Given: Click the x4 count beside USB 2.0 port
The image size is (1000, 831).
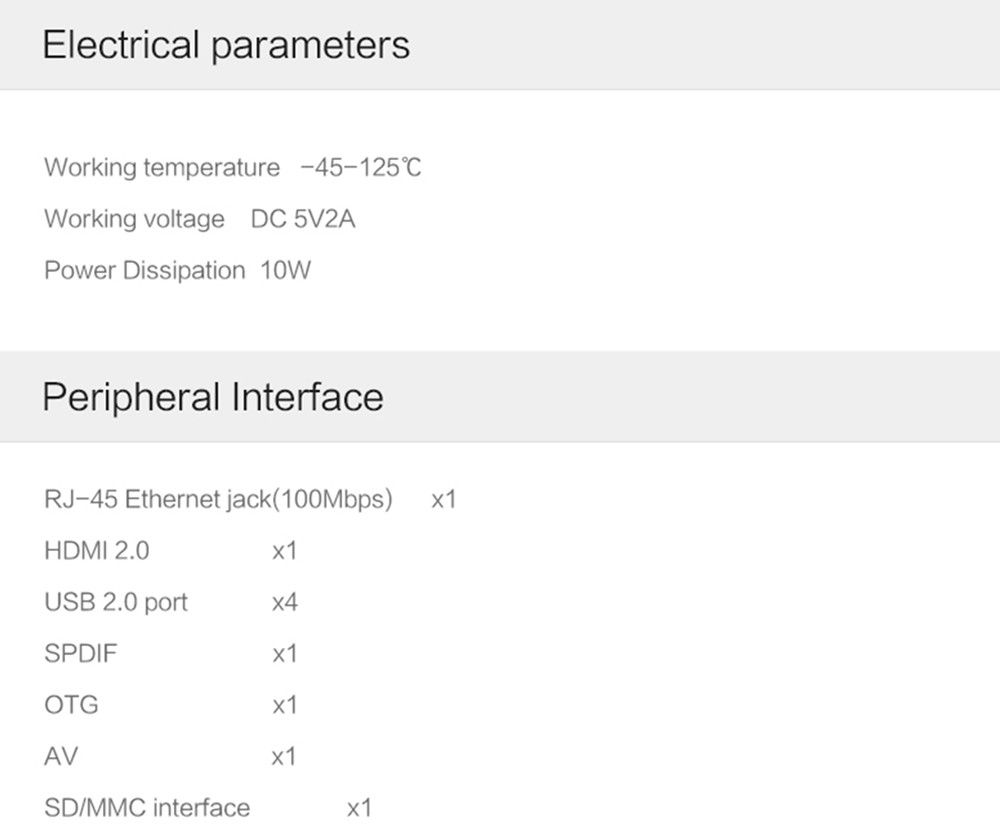Looking at the screenshot, I should 285,603.
